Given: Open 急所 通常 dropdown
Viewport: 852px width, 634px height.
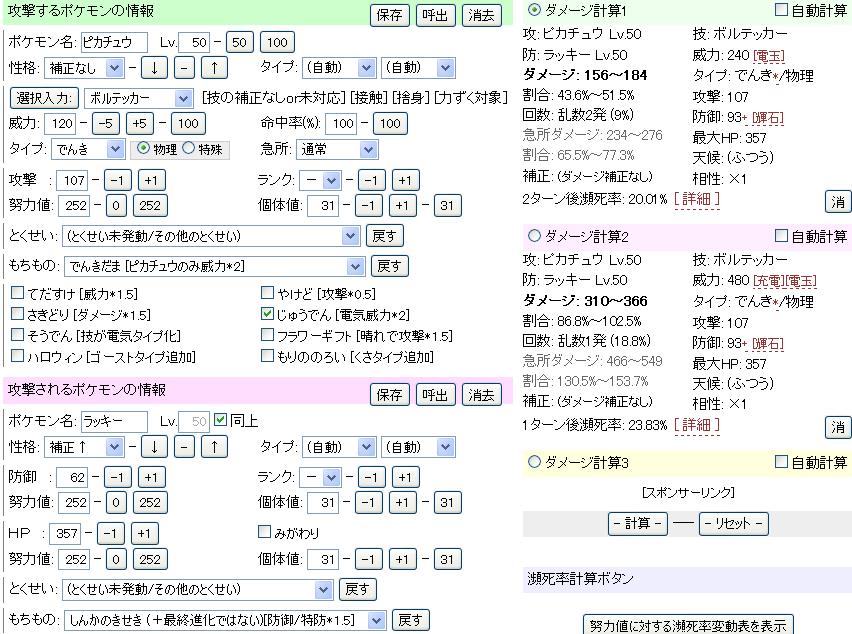Looking at the screenshot, I should pos(337,149).
